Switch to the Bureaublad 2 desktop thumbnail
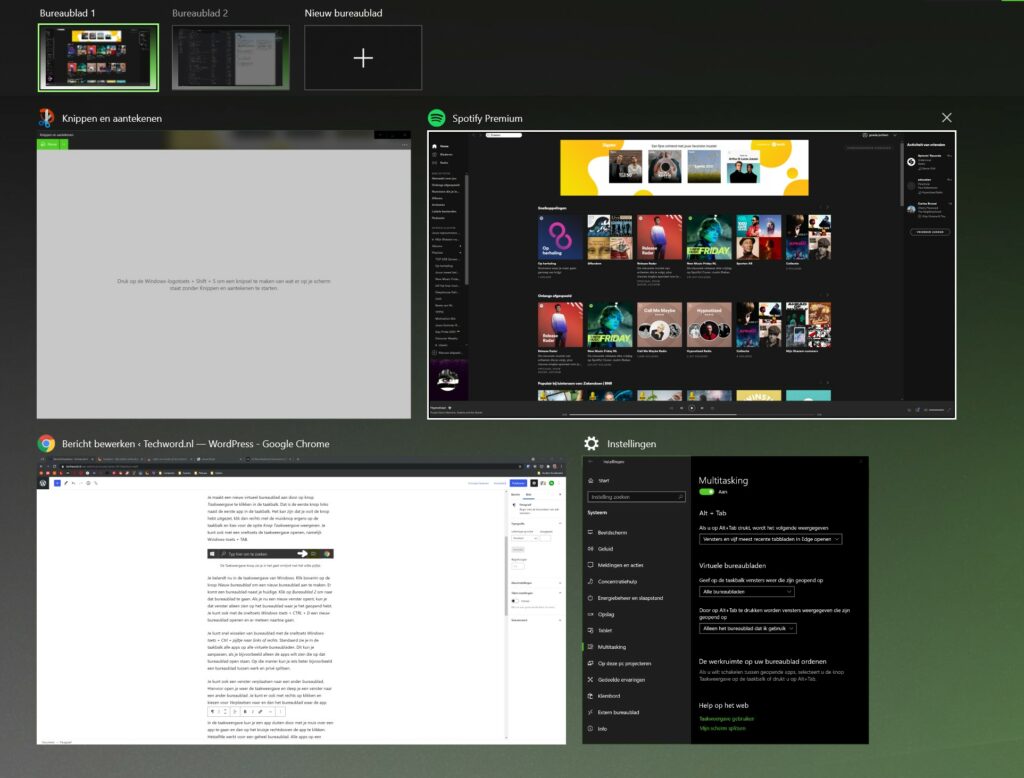The image size is (1024, 778). click(x=231, y=57)
